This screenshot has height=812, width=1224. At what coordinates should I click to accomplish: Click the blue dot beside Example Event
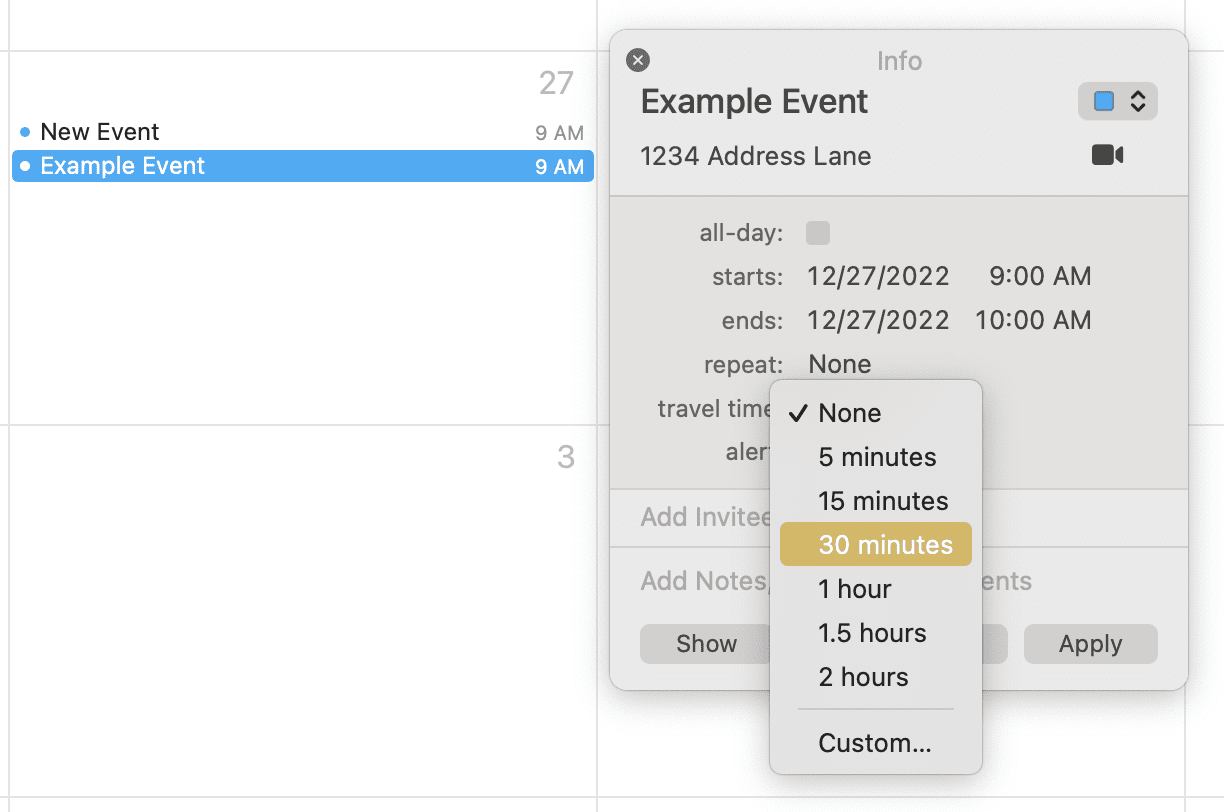coord(24,167)
